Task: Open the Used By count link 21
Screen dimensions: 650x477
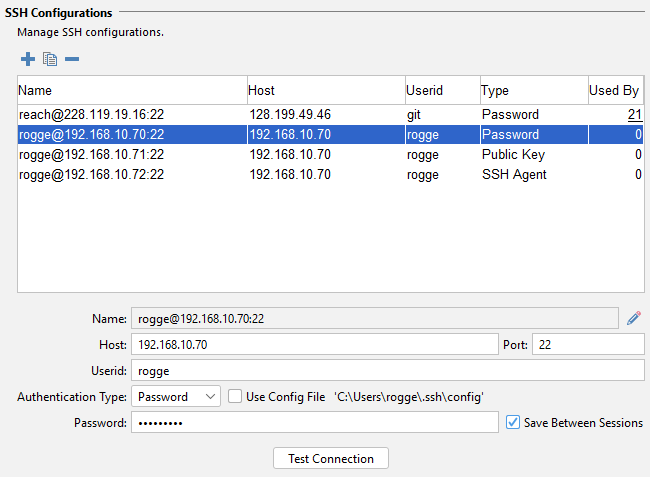Action: 634,115
